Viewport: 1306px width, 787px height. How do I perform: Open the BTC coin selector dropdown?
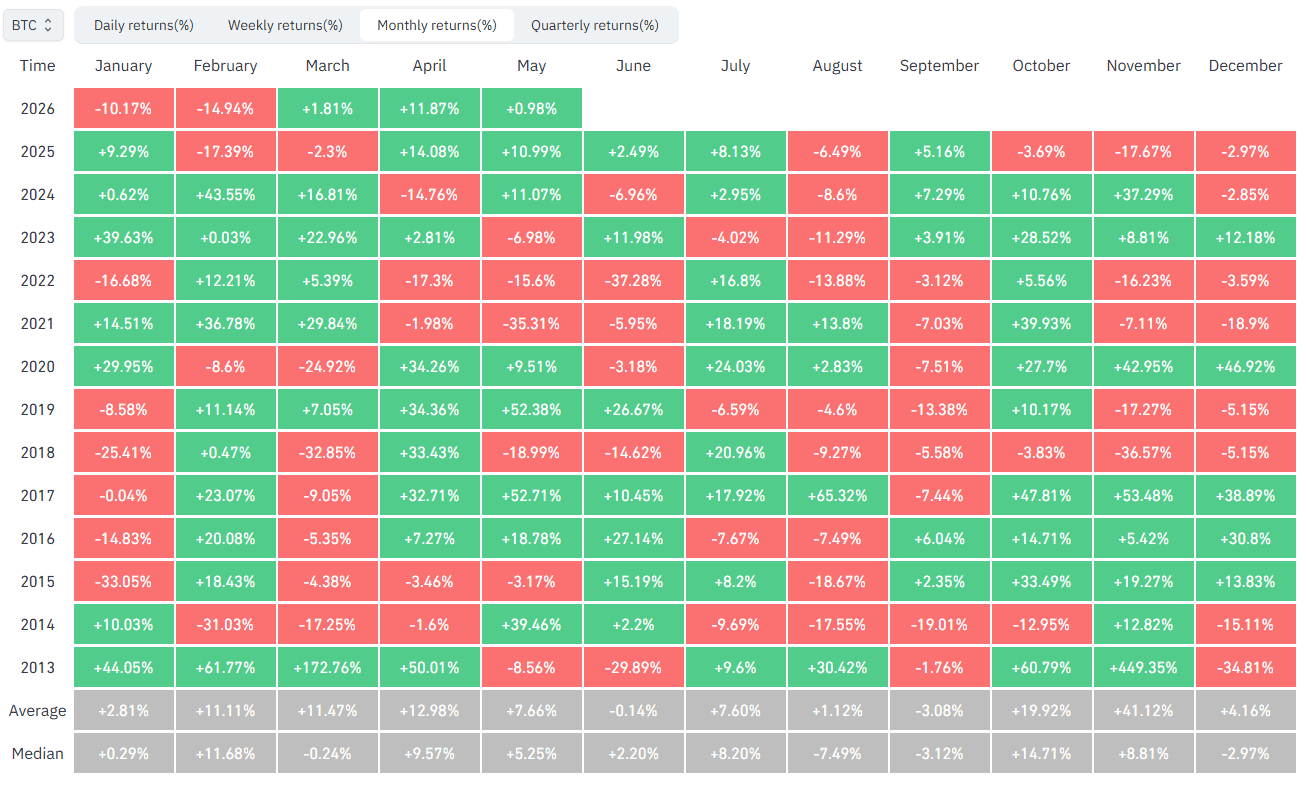pos(34,25)
